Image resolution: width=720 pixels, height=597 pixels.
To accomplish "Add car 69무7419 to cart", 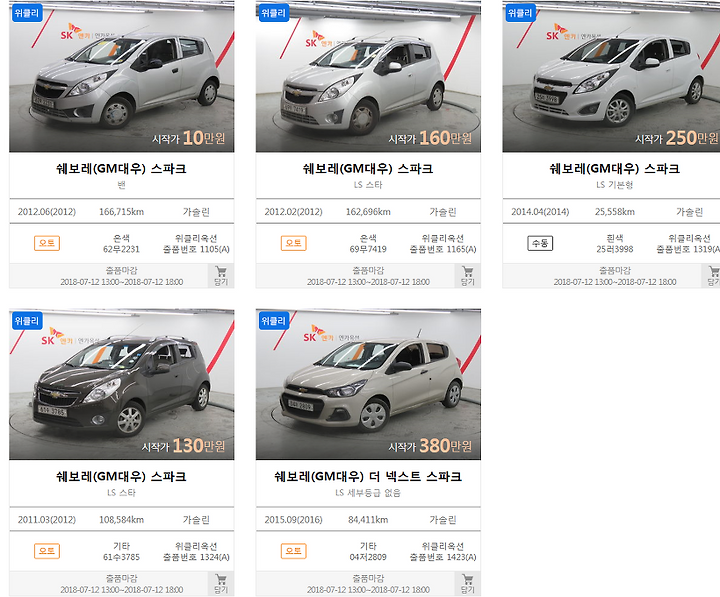I will [467, 276].
